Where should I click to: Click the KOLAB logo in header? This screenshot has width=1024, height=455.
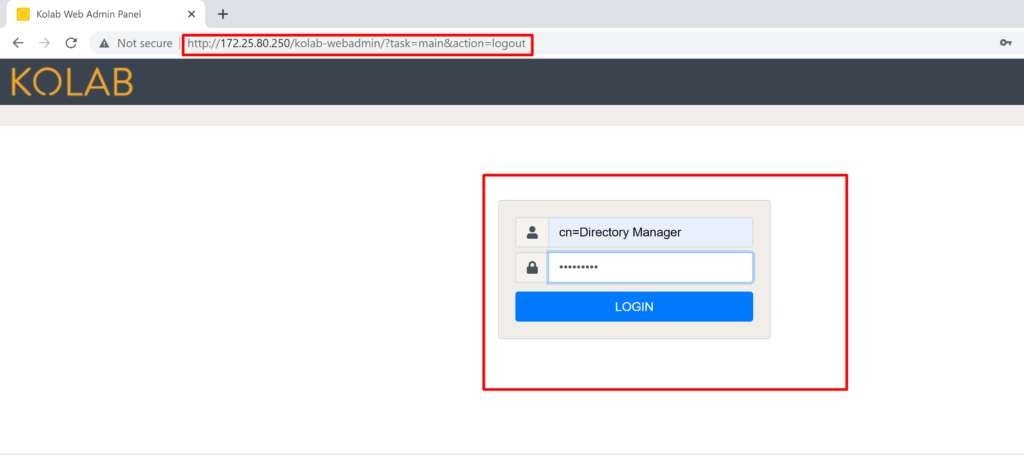[x=72, y=82]
